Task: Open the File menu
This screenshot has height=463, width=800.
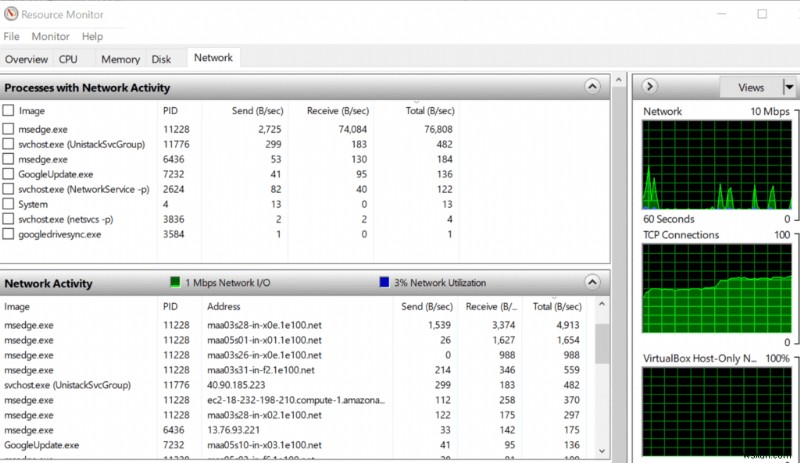Action: pos(11,37)
